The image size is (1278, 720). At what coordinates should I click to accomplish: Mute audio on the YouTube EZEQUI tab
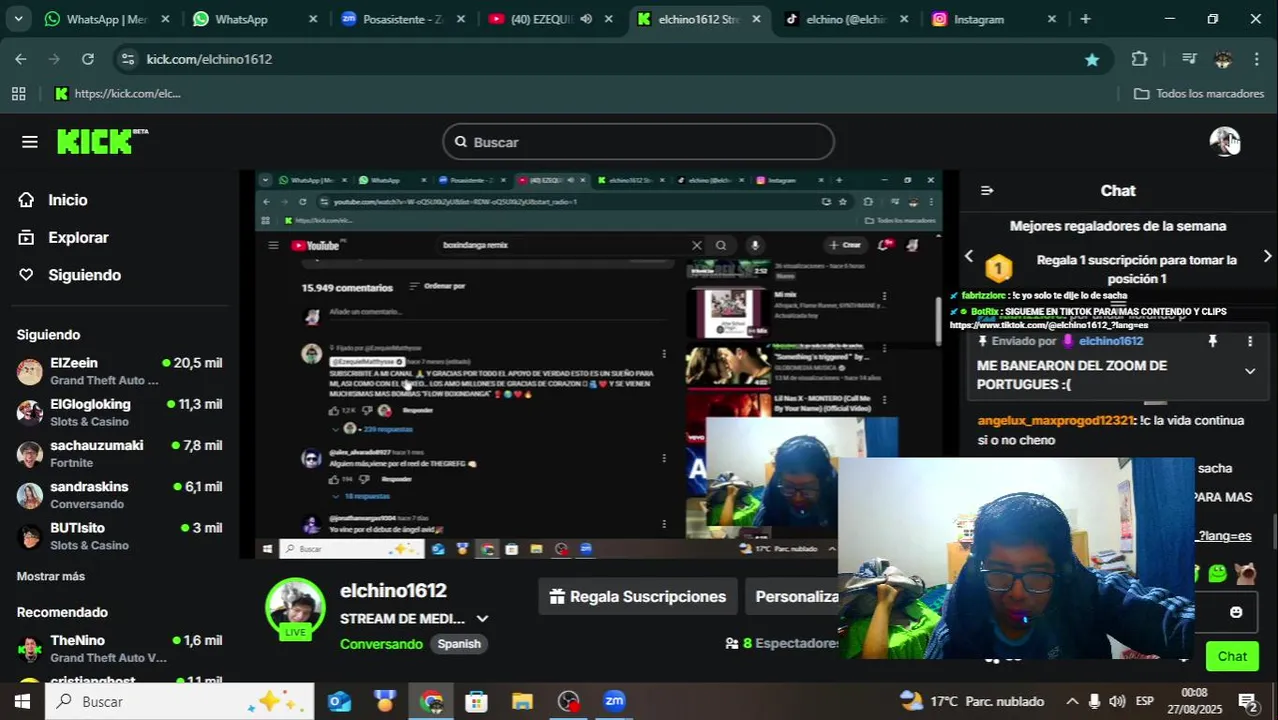(x=586, y=19)
